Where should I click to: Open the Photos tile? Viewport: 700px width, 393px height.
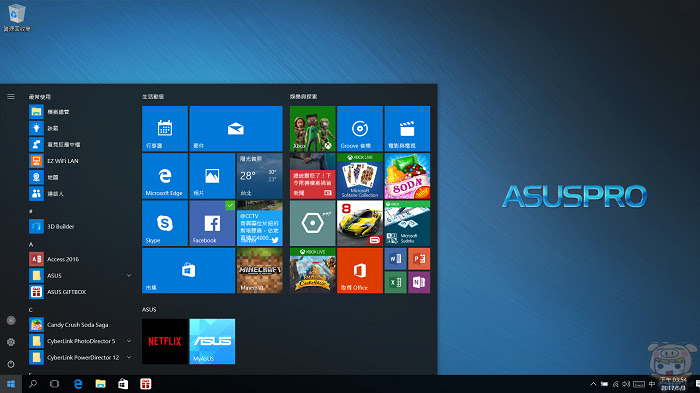tap(212, 176)
